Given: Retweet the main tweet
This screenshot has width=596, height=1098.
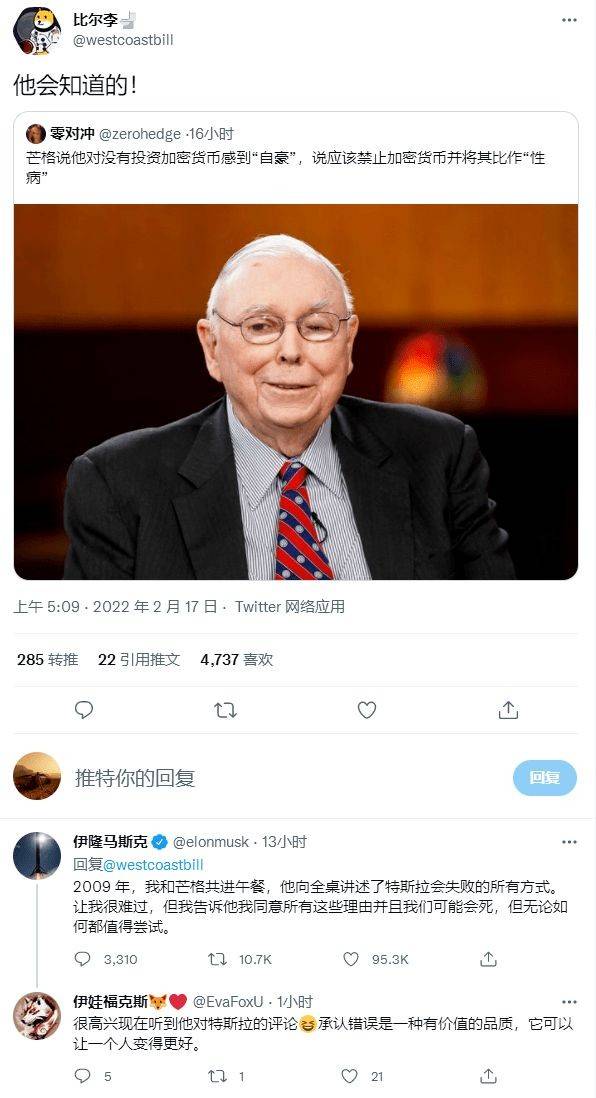Looking at the screenshot, I should click(226, 711).
